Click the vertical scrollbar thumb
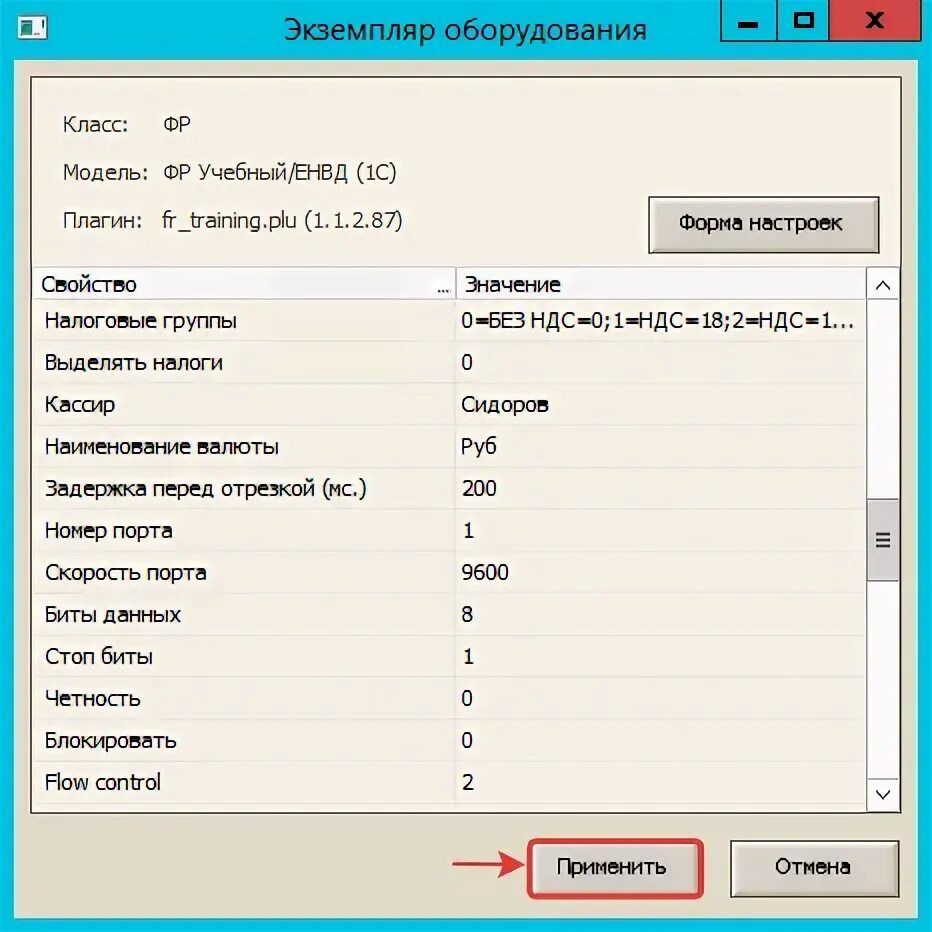The height and width of the screenshot is (932, 932). pyautogui.click(x=883, y=540)
